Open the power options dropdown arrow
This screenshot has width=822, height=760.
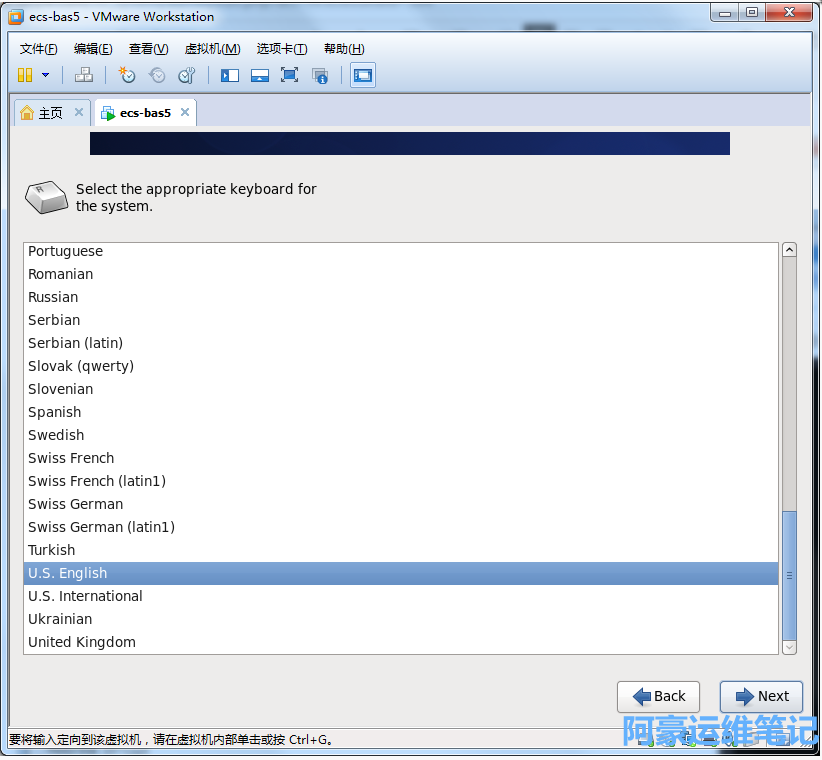tap(45, 75)
